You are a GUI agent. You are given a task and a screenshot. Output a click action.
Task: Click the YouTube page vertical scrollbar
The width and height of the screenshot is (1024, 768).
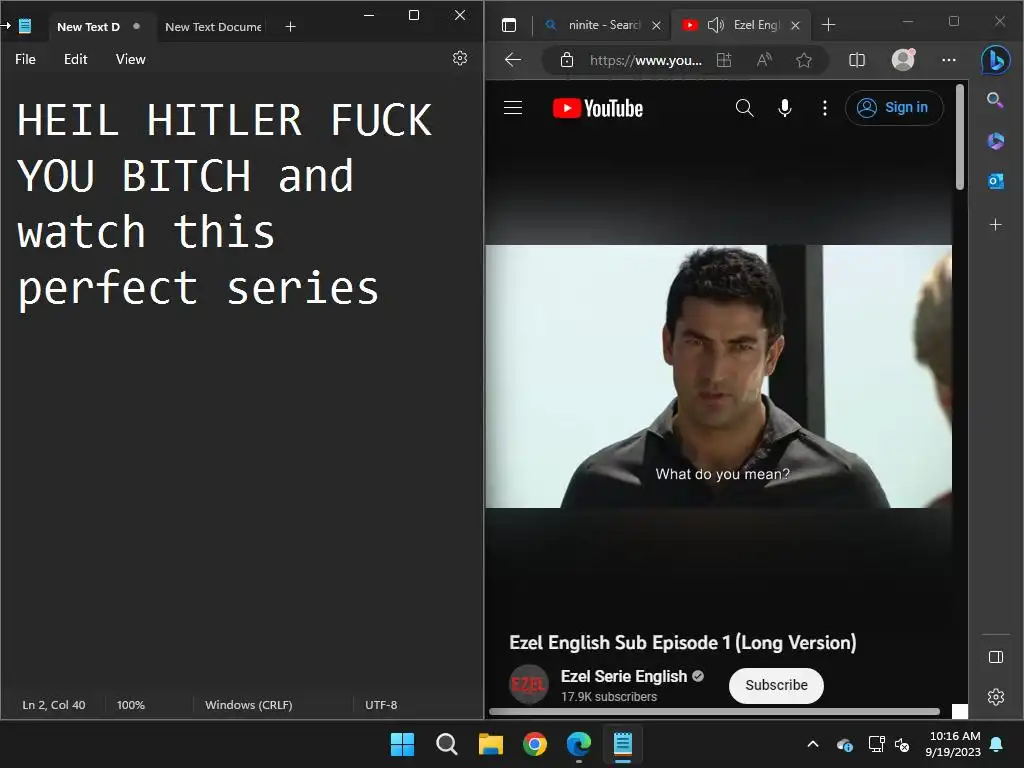[x=959, y=137]
